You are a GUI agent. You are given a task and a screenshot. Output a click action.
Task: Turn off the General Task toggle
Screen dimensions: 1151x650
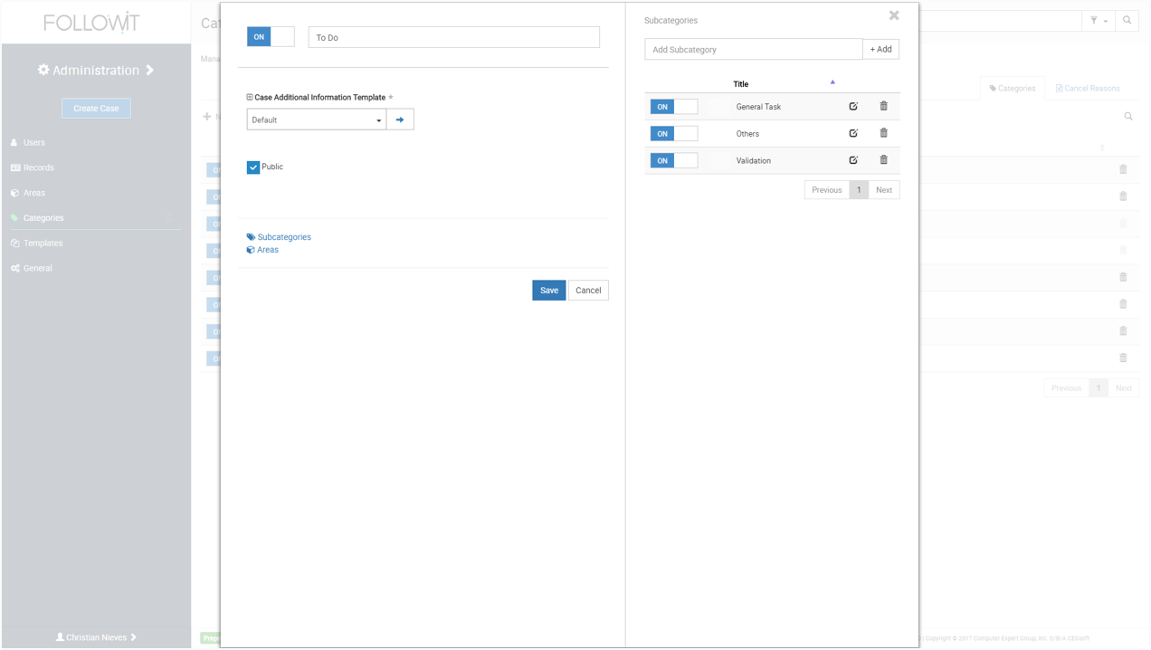tap(673, 107)
